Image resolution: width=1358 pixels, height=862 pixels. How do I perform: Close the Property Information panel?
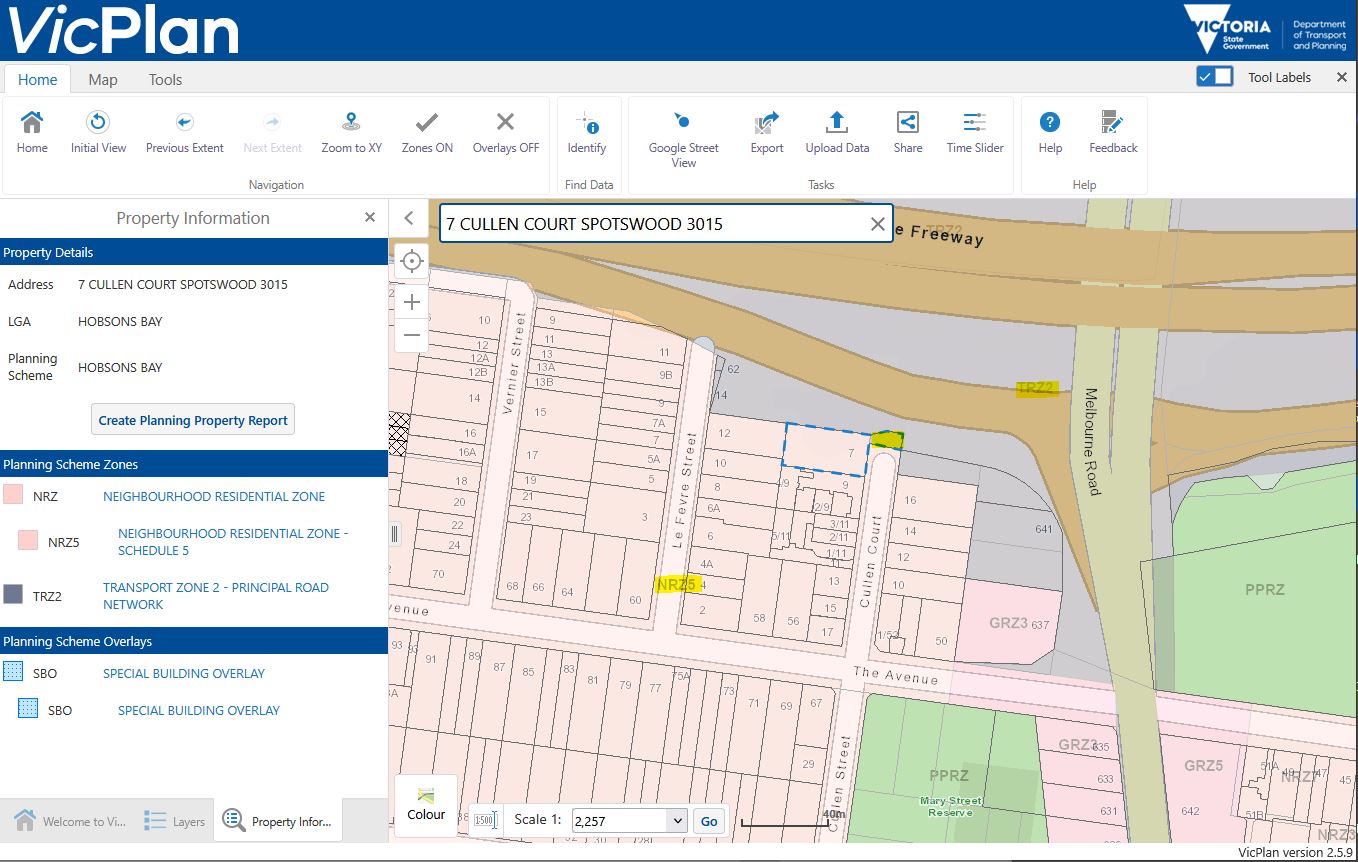point(370,217)
